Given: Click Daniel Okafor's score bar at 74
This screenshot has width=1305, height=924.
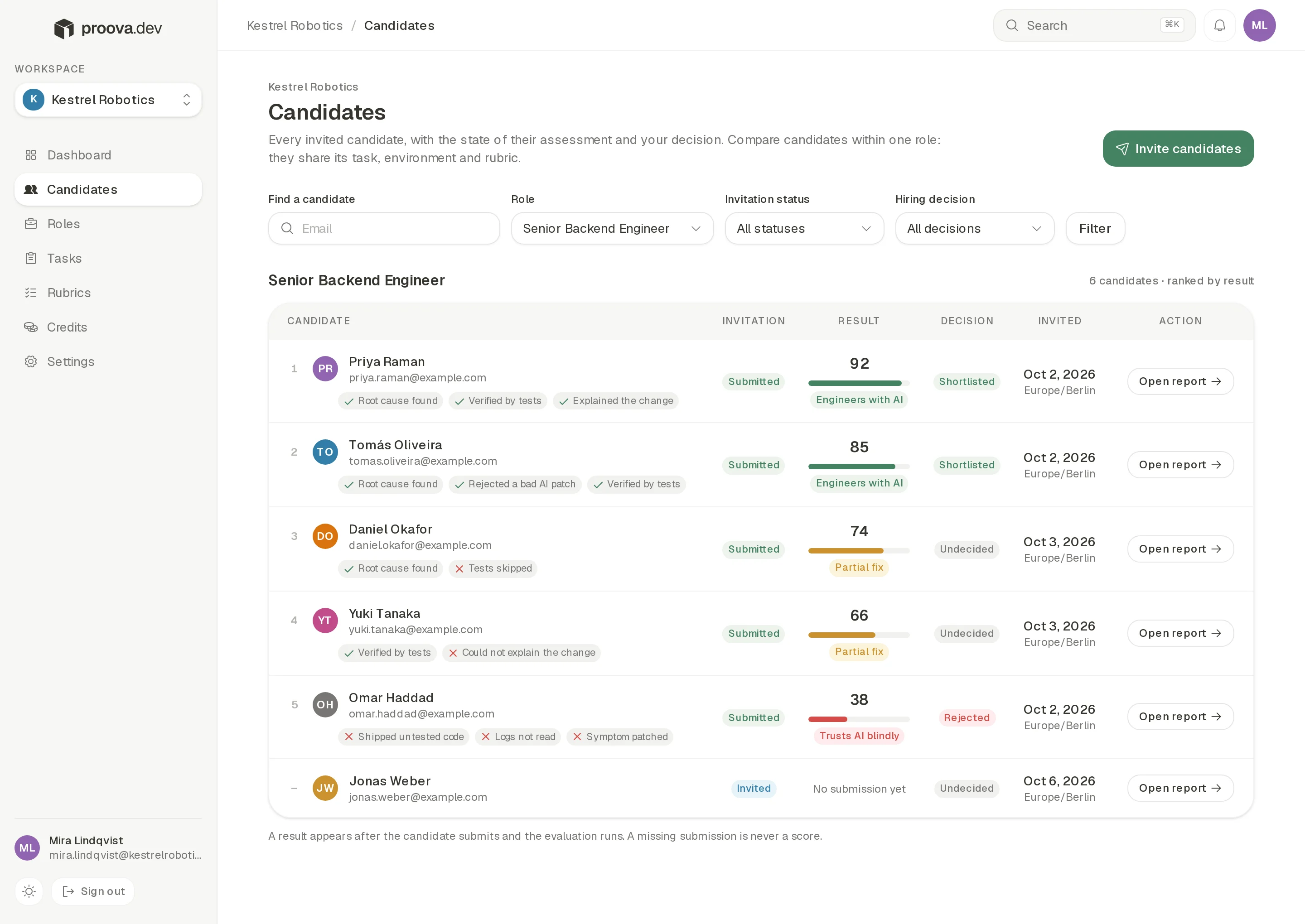Looking at the screenshot, I should click(858, 551).
